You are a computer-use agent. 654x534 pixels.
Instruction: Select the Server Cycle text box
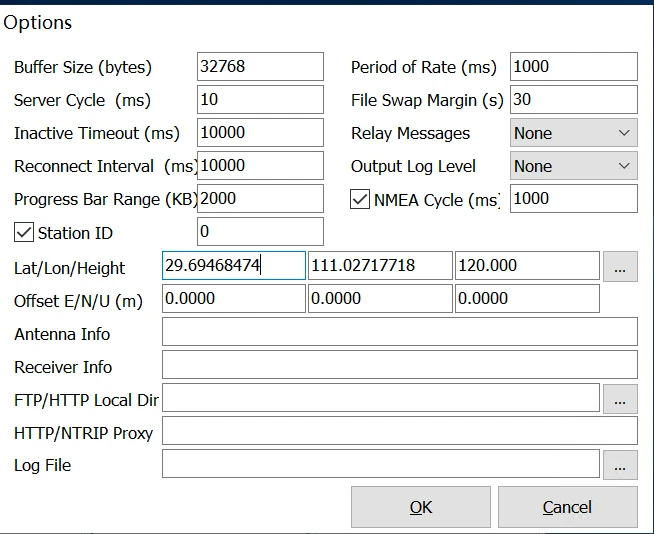[260, 100]
